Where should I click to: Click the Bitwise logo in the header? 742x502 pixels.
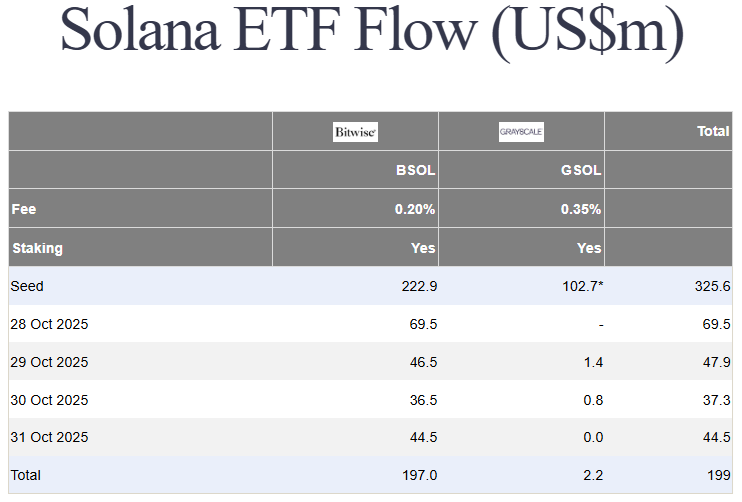(355, 132)
